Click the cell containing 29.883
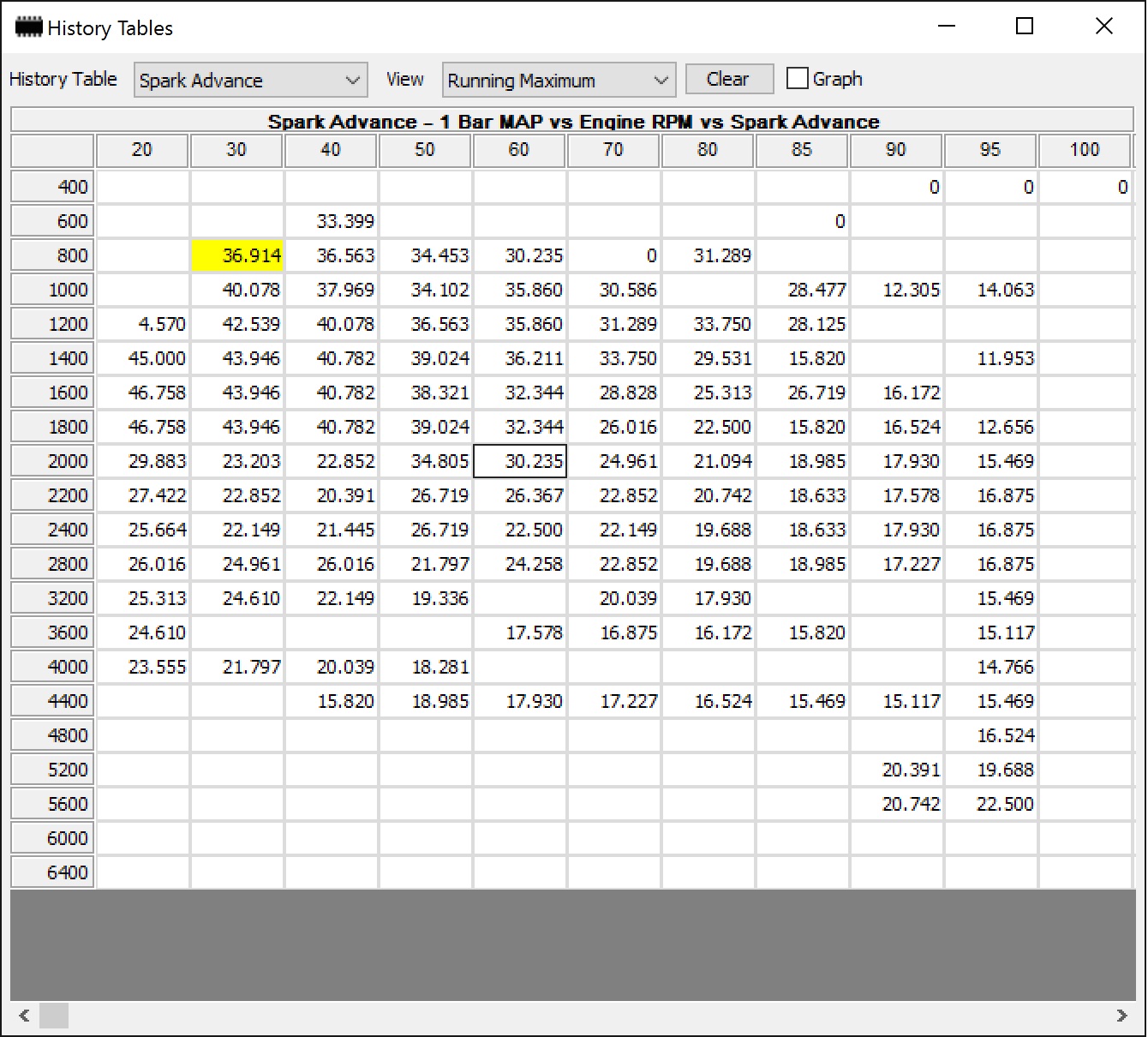The image size is (1148, 1037). click(143, 461)
